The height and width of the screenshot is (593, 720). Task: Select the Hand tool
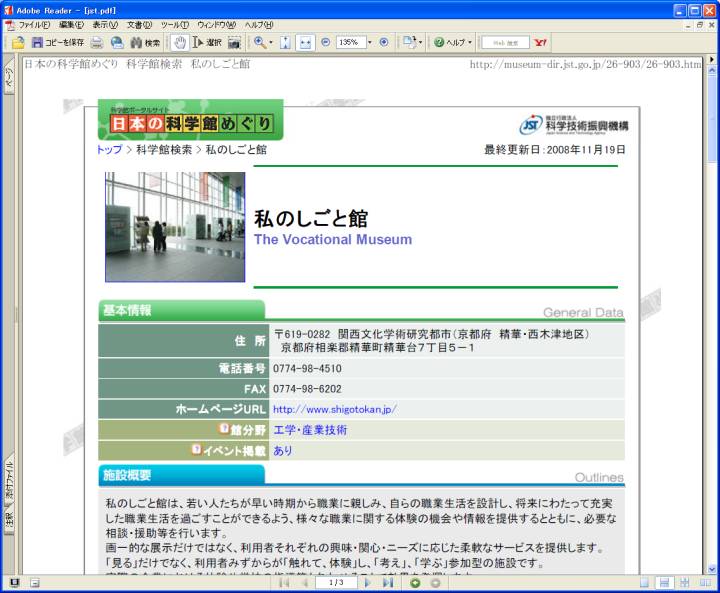179,43
